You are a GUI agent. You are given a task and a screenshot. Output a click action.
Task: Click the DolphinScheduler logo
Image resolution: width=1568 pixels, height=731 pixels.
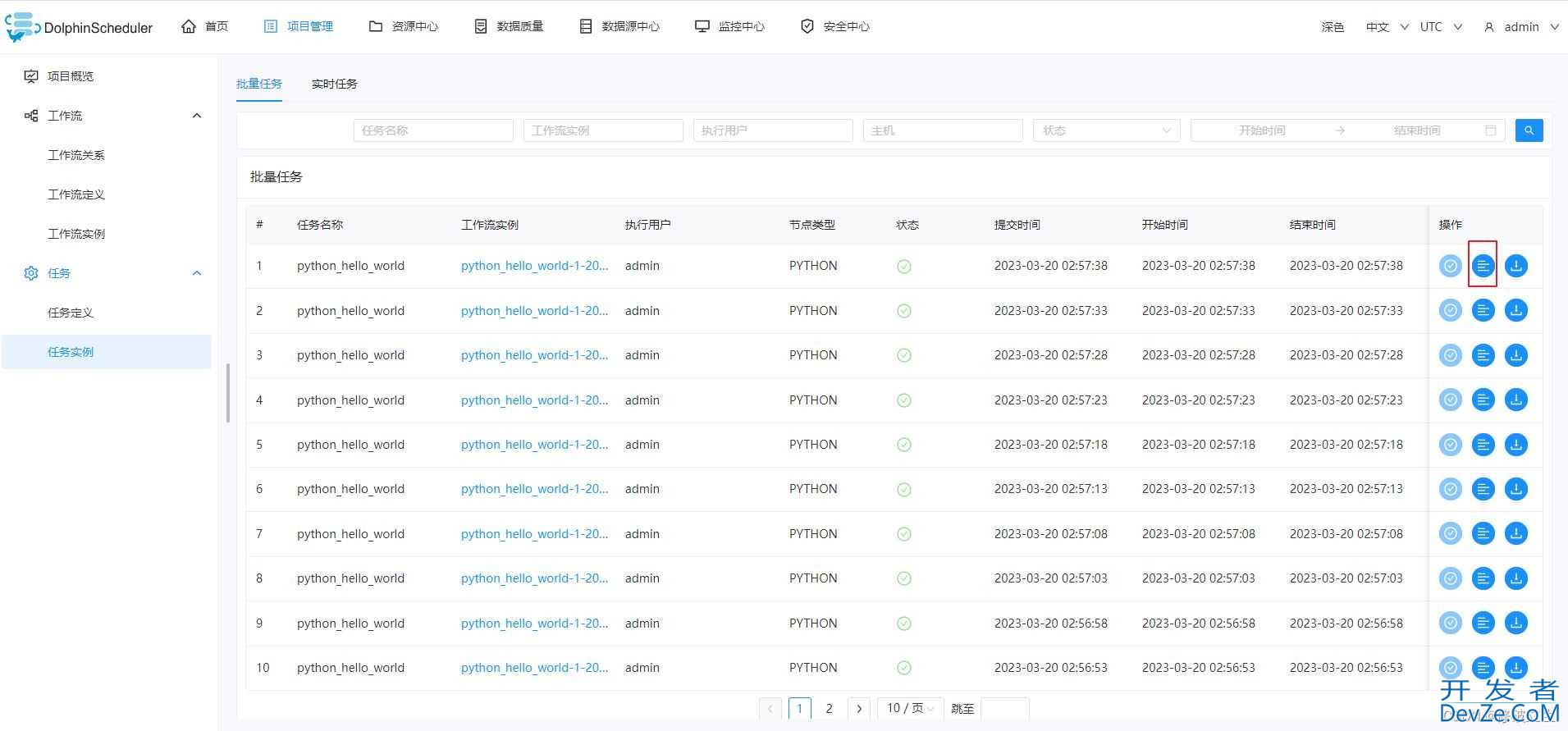[x=79, y=27]
